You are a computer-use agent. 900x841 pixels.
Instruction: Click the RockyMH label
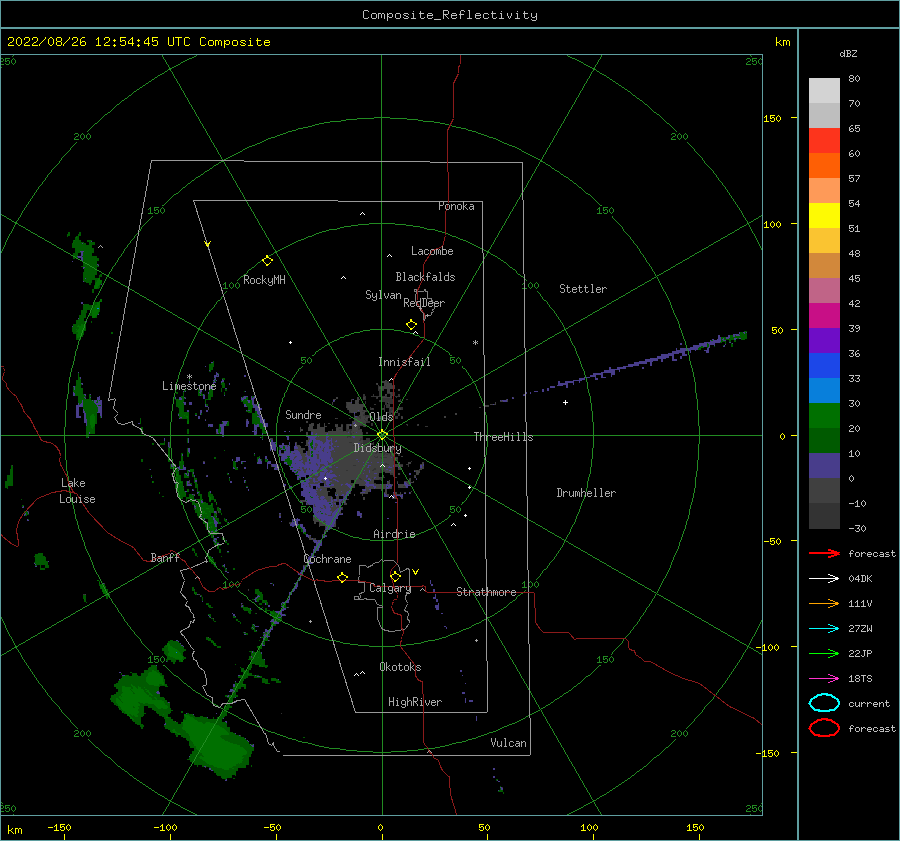[x=264, y=280]
